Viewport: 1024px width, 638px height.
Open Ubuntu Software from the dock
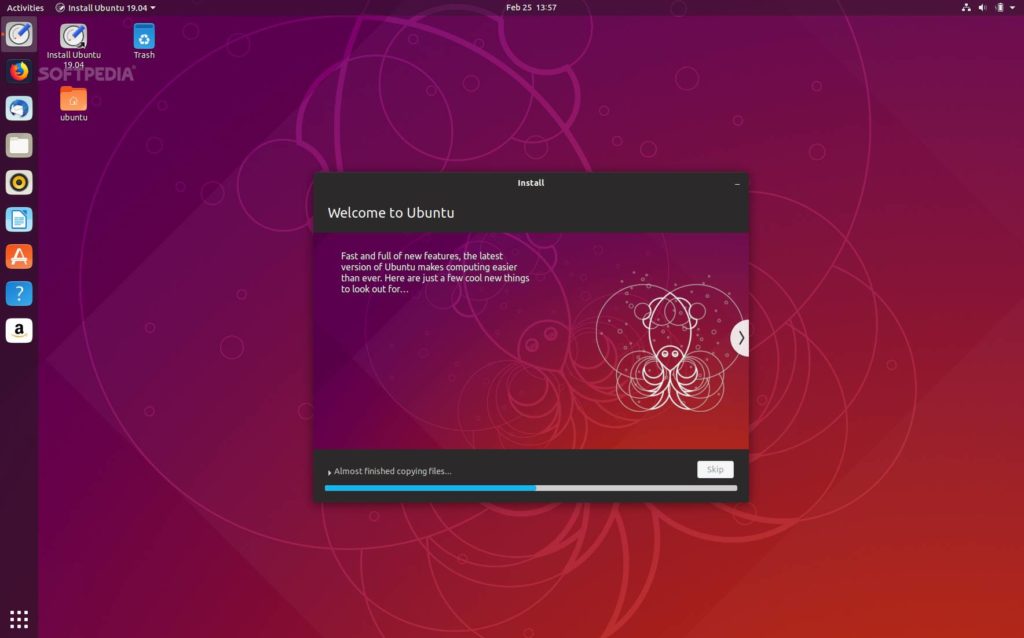coord(19,256)
